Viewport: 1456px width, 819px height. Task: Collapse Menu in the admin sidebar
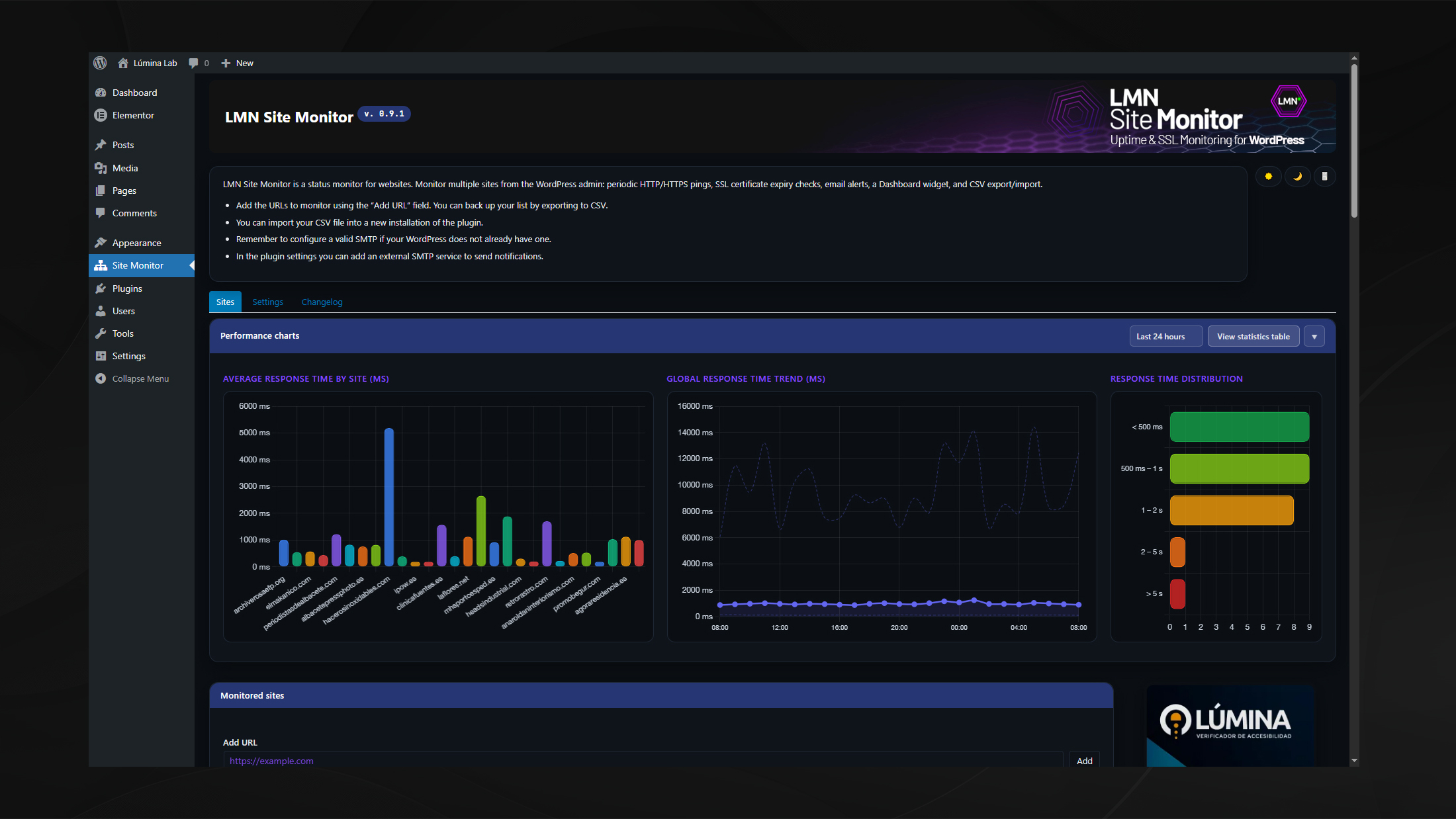coord(140,378)
